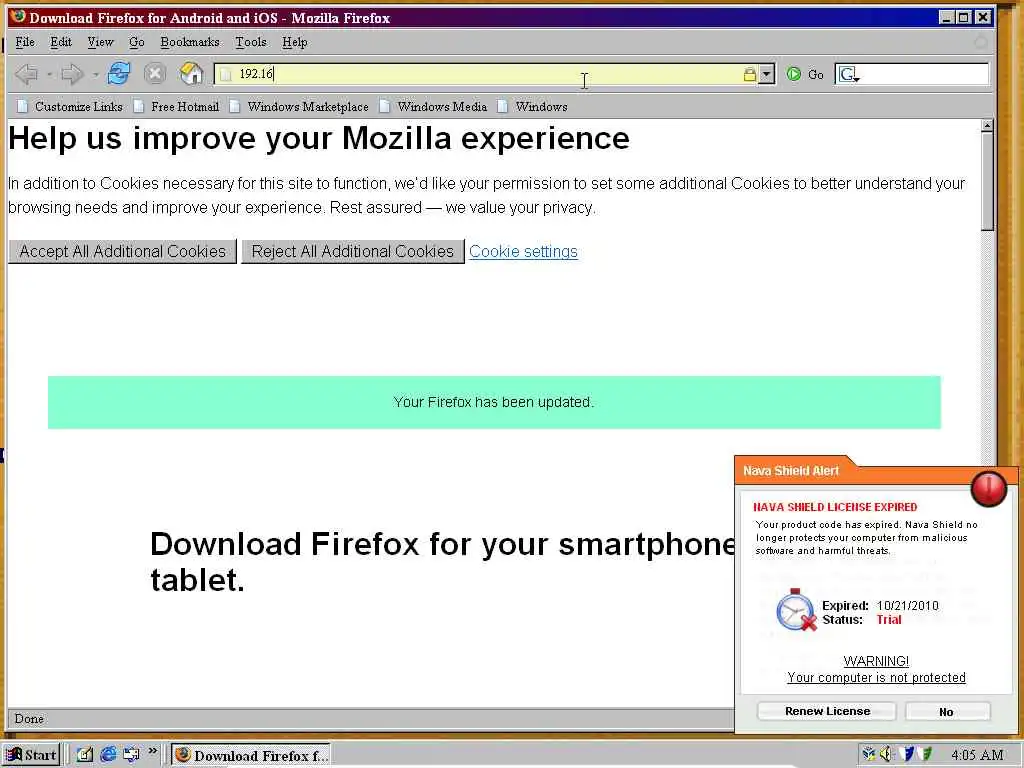Click the vertical scrollbar thumb

987,182
